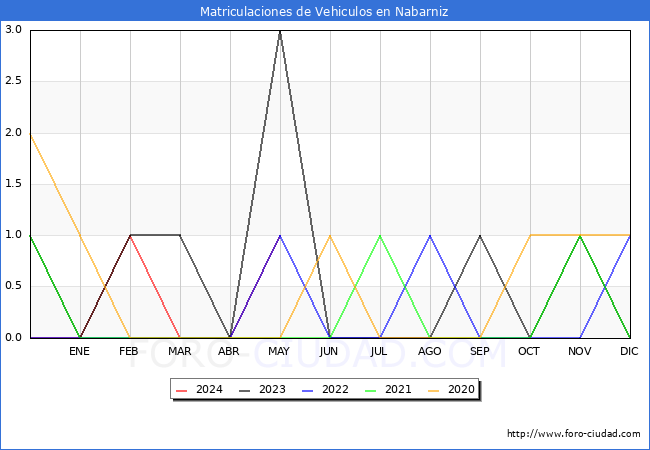Image resolution: width=650 pixels, height=450 pixels.
Task: Click the JUN month axis label
Action: 329,351
